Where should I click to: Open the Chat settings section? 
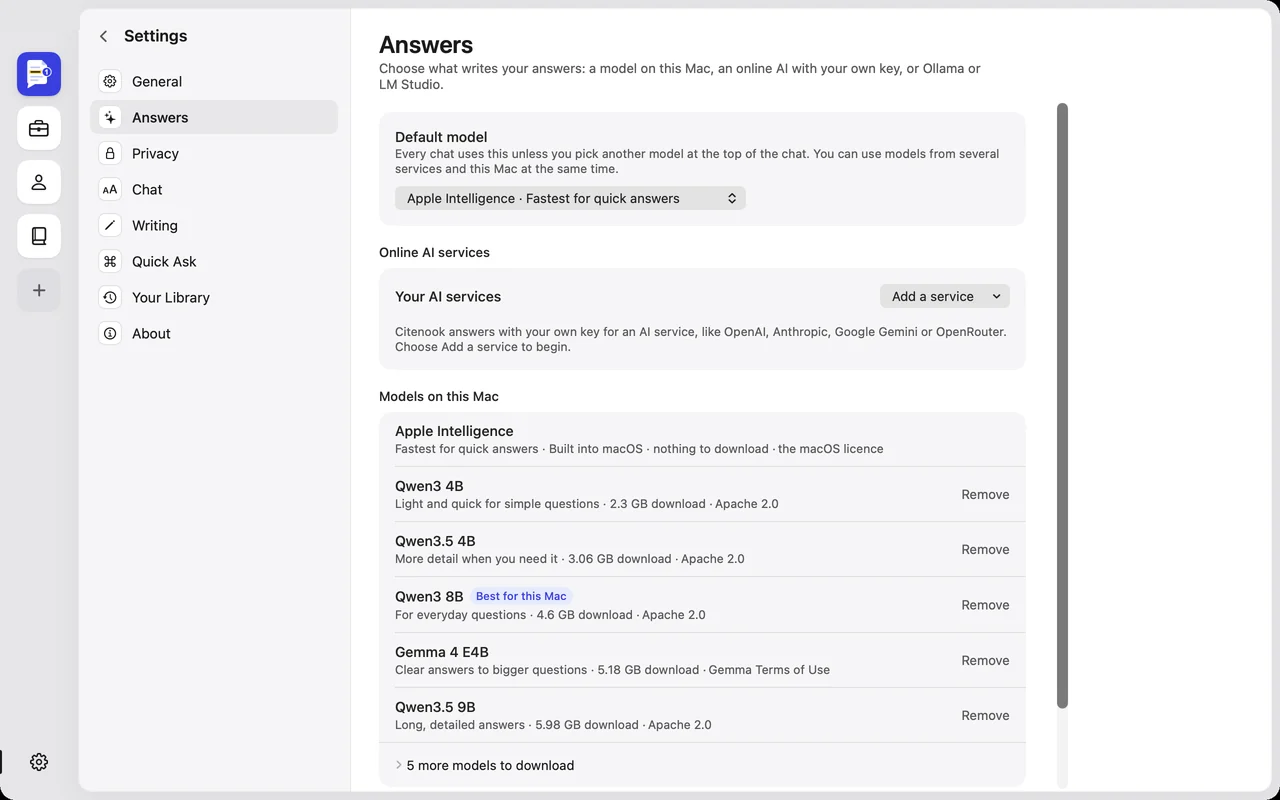click(214, 189)
